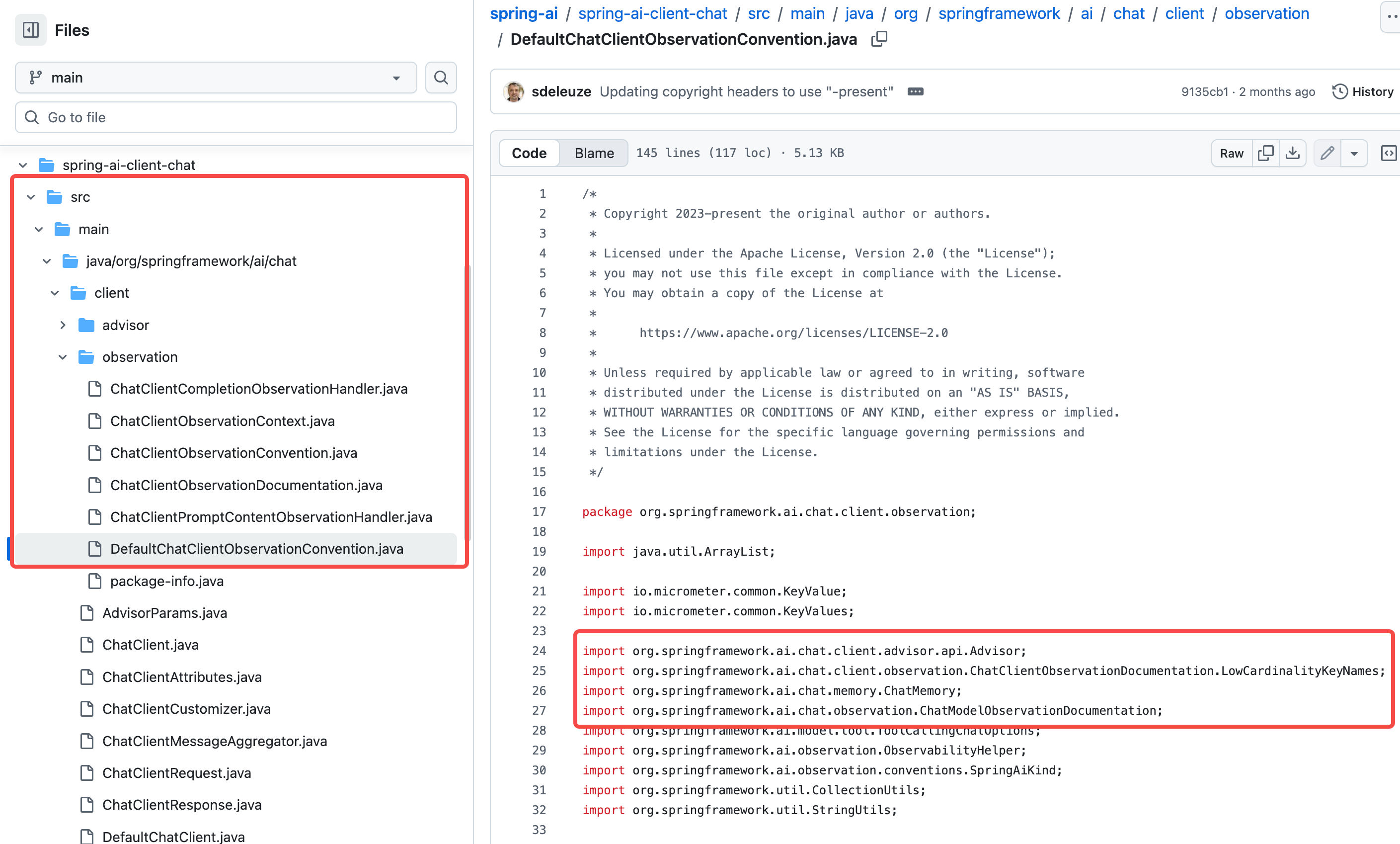Screen dimensions: 1400x844
Task: Select code line number 24
Action: pos(539,651)
